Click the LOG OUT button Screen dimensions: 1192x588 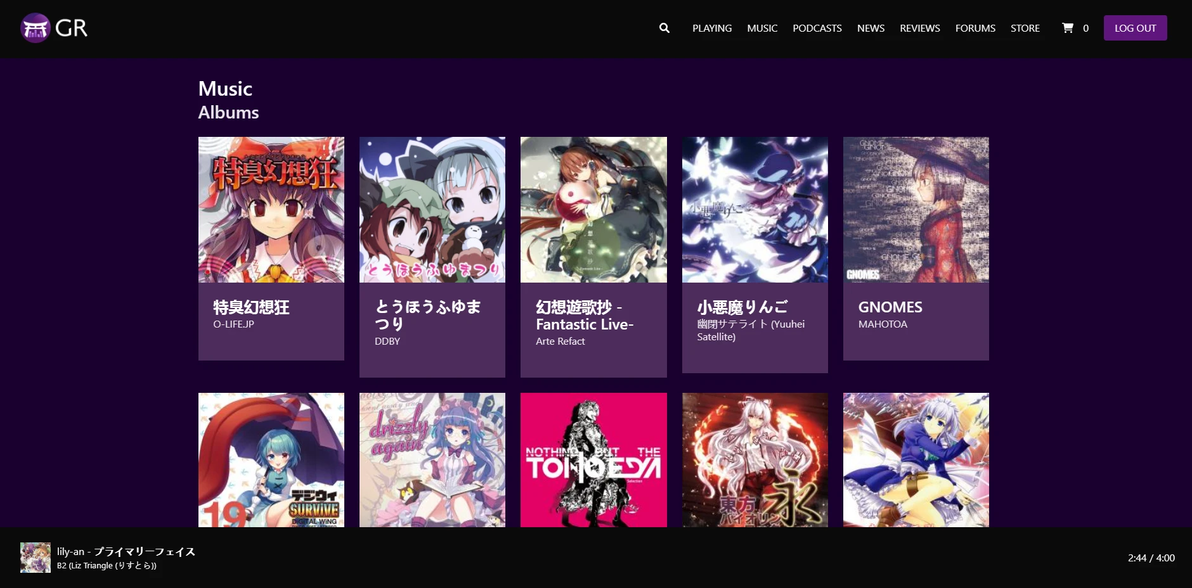(x=1135, y=28)
